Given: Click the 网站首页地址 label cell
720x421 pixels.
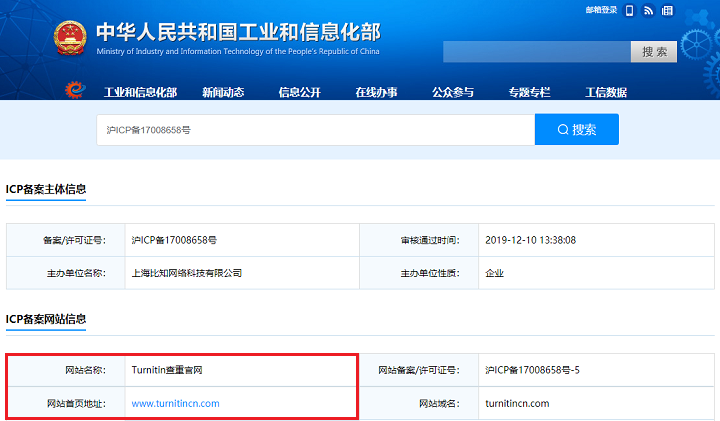Looking at the screenshot, I should pos(66,404).
